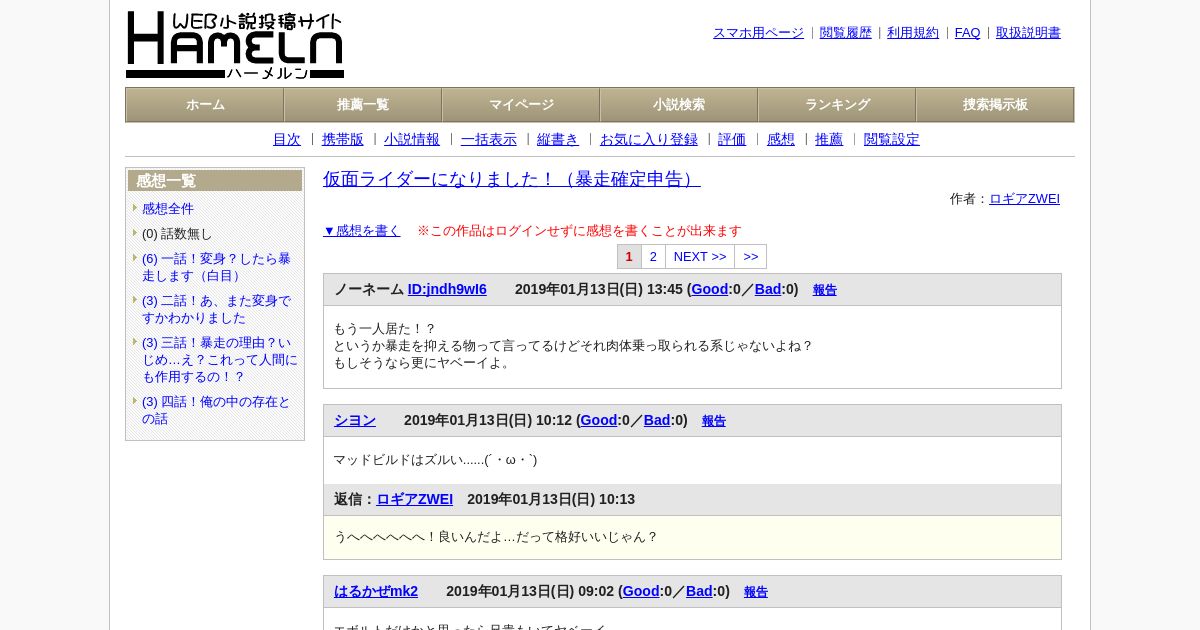
Task: Open 目次 in the sub menu
Action: tap(287, 140)
